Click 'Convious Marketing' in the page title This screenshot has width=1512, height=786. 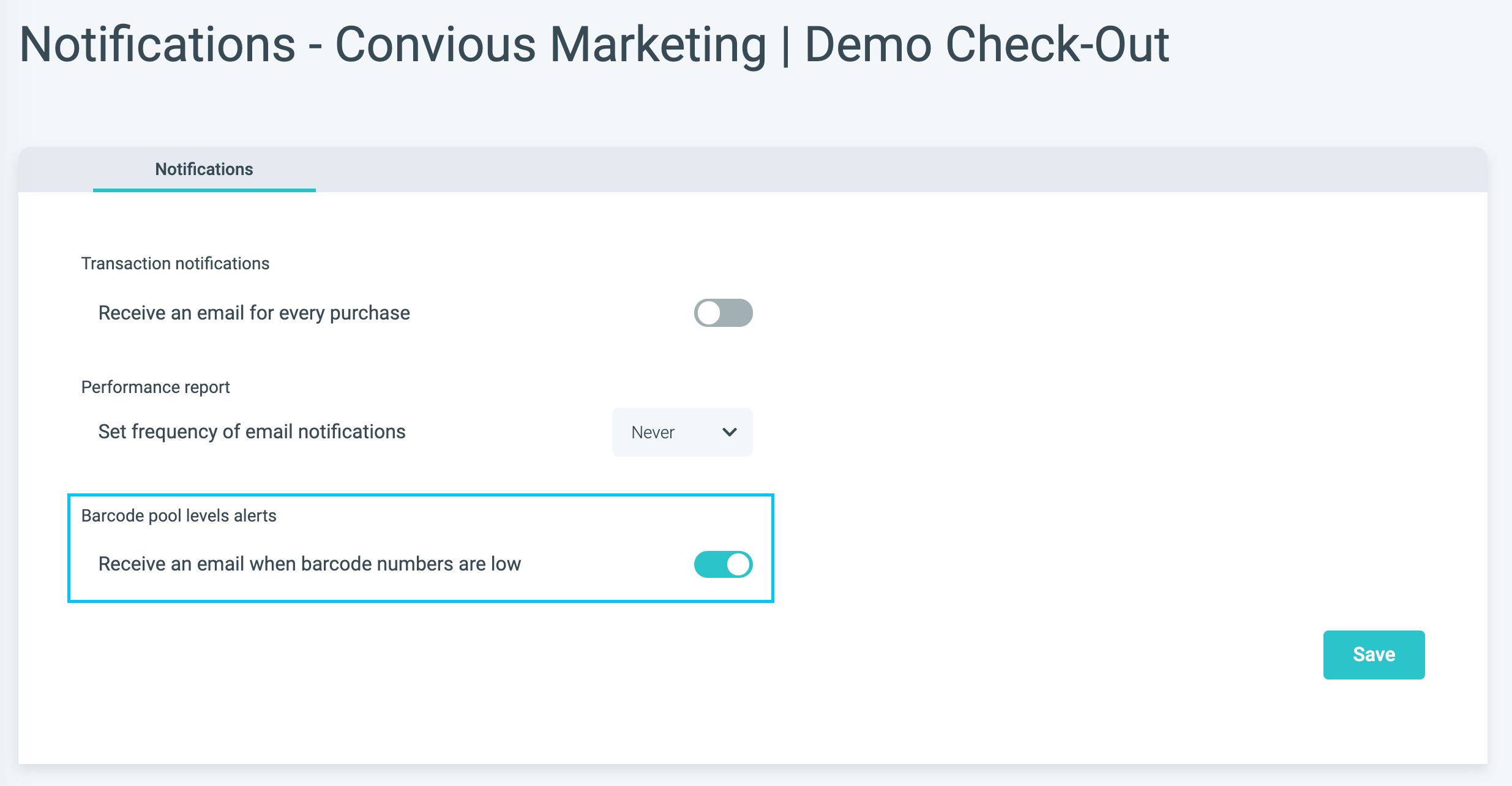tap(550, 45)
